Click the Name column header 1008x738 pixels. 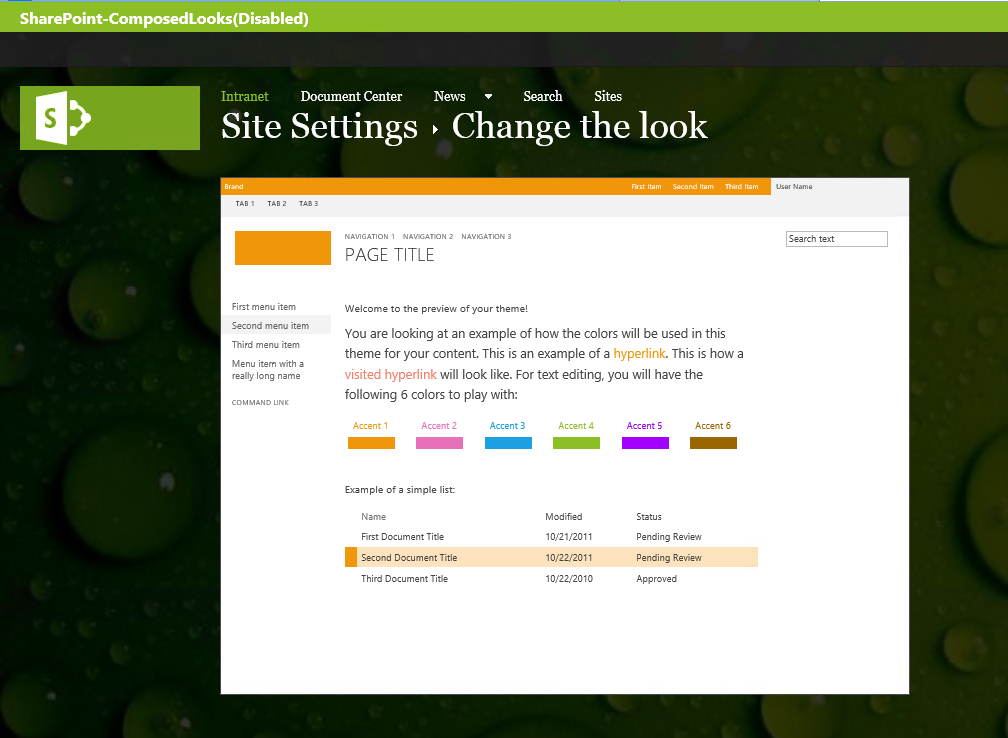[374, 517]
